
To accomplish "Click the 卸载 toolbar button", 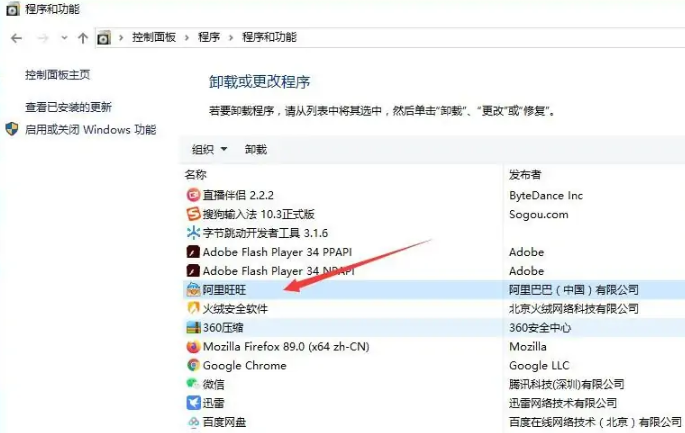I will (x=256, y=150).
